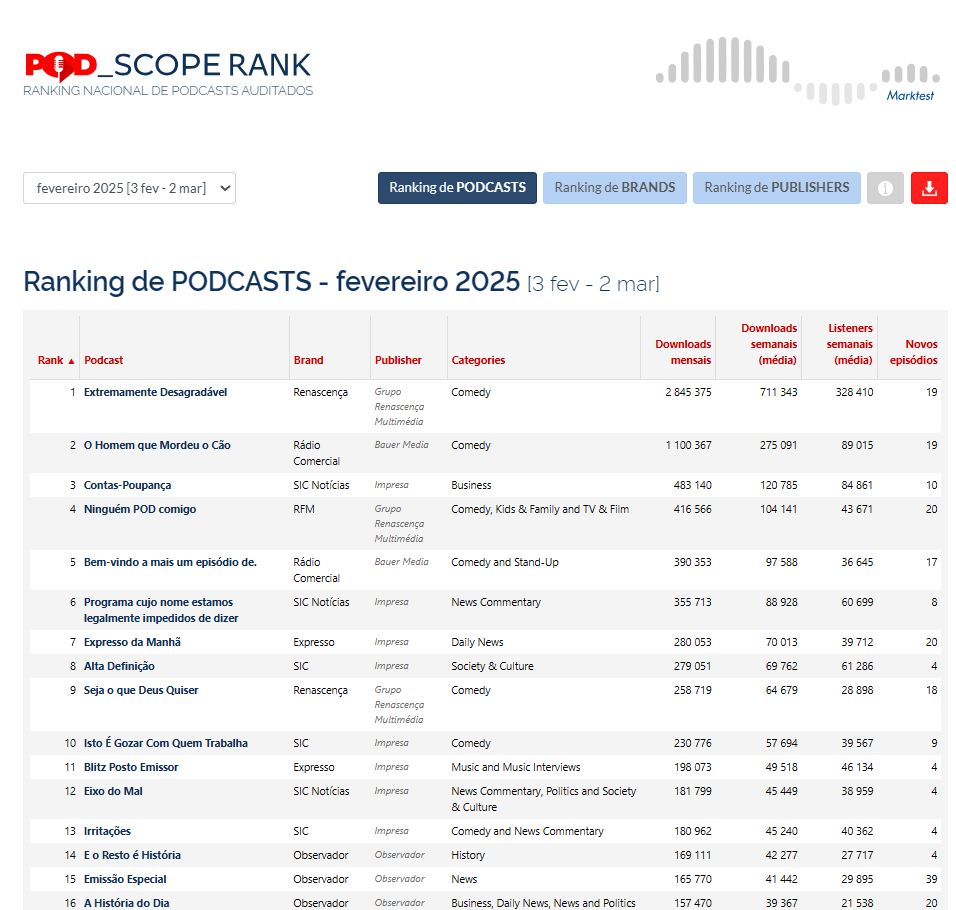Click the Rank column sort arrow
The height and width of the screenshot is (910, 956).
coord(71,361)
